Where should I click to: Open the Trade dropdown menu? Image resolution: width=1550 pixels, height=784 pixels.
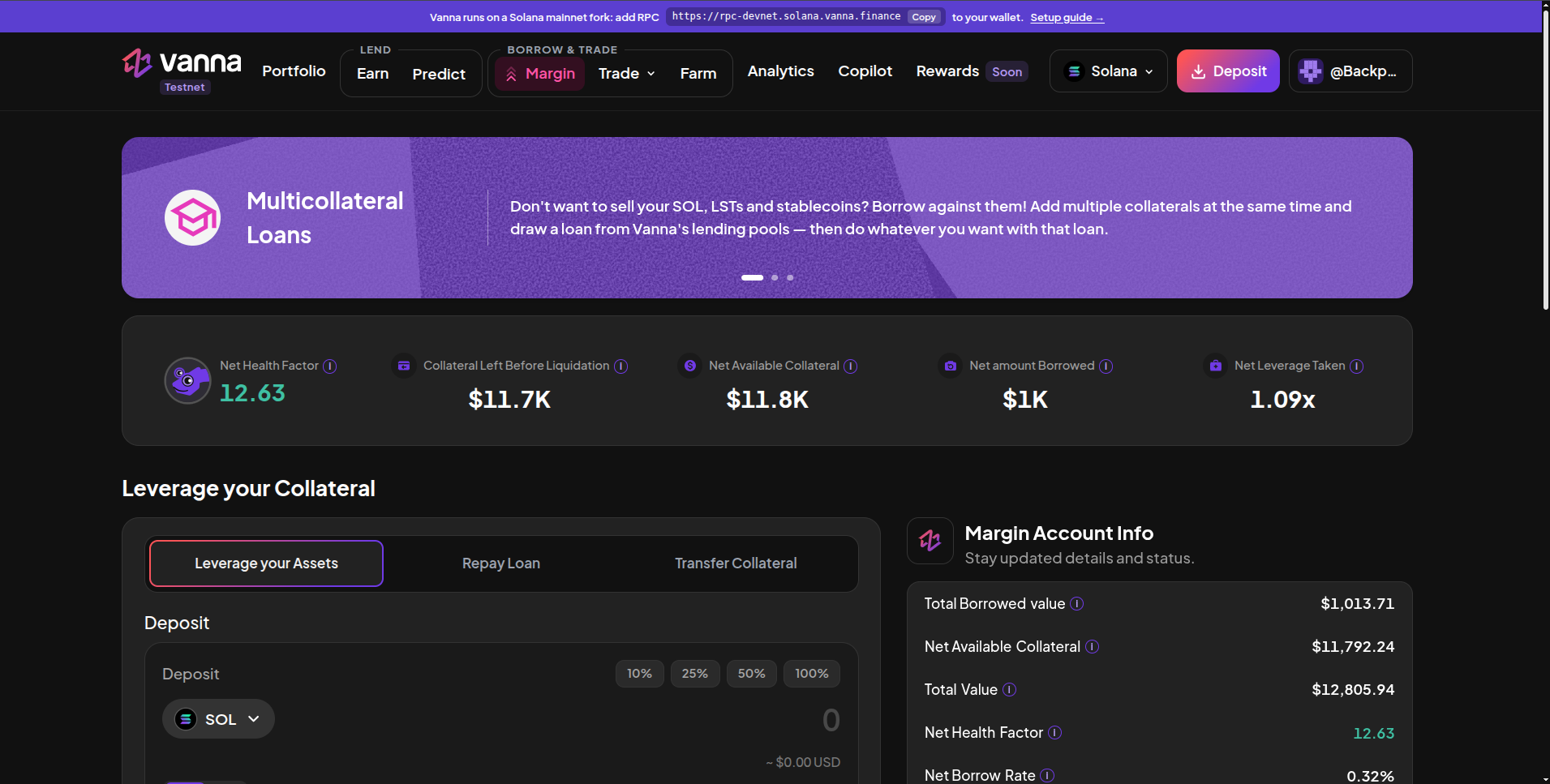point(626,74)
